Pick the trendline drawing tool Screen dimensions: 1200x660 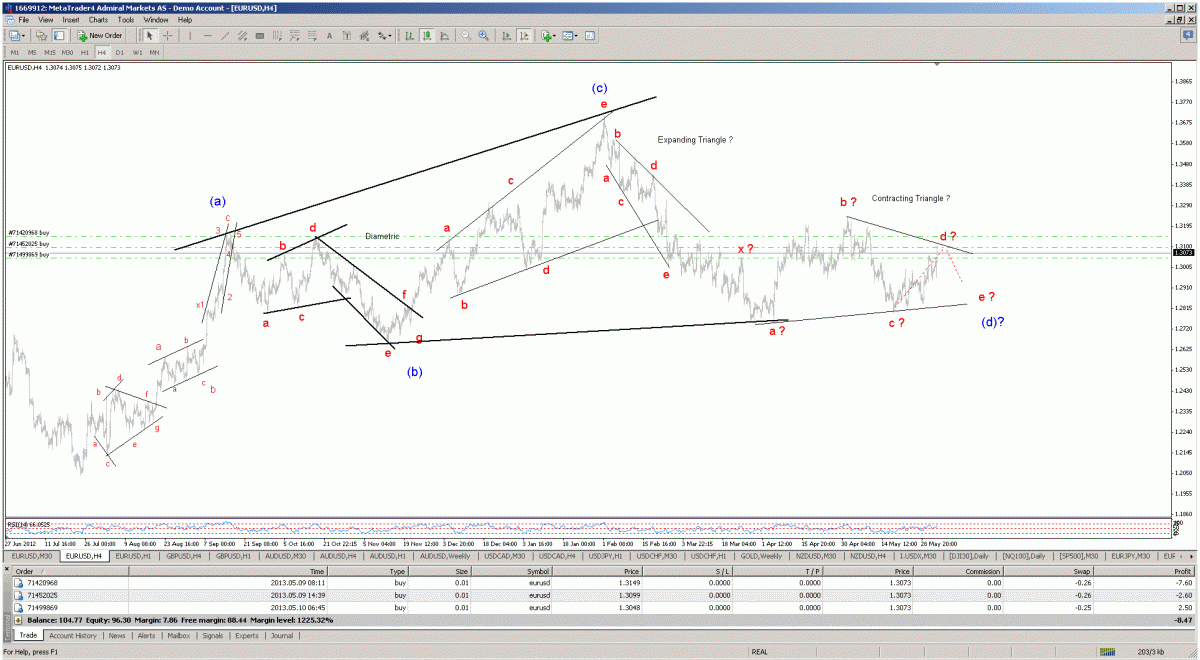click(x=225, y=35)
